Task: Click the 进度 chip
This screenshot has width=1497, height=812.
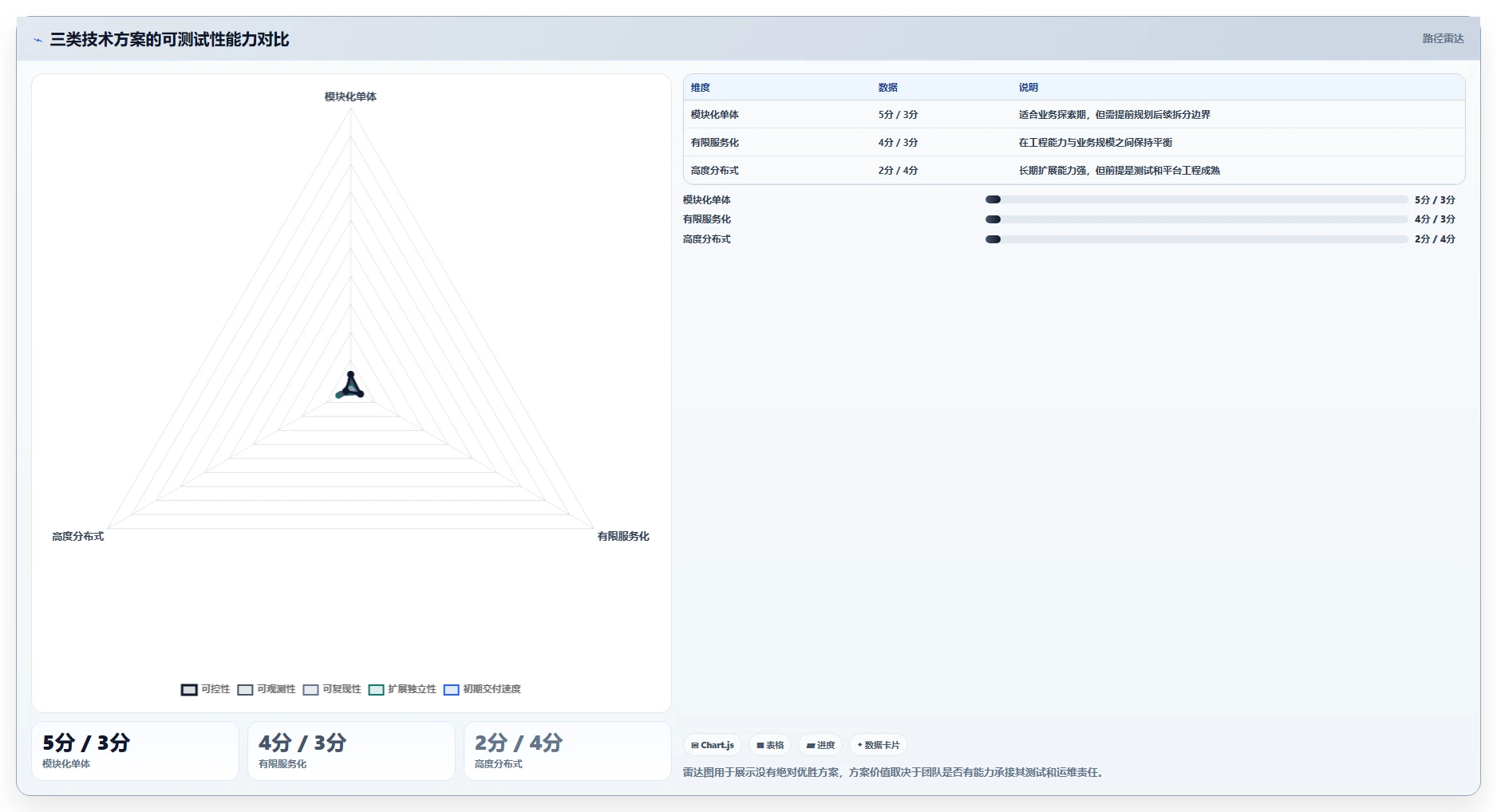Action: point(820,745)
